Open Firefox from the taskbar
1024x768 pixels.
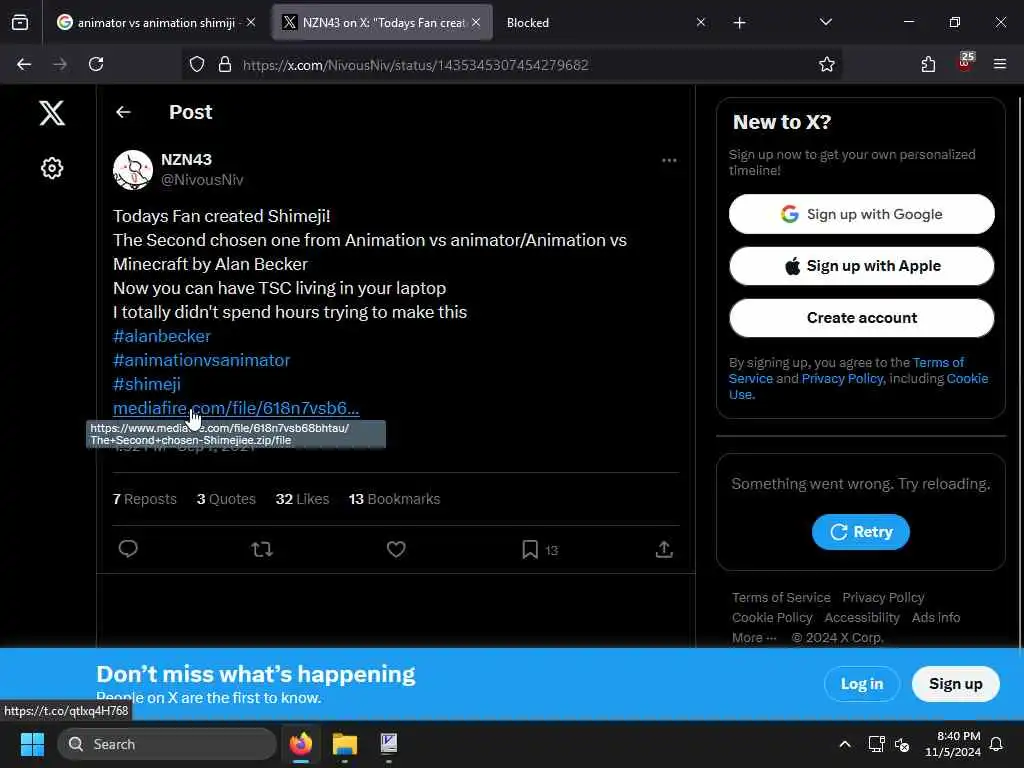tap(301, 744)
